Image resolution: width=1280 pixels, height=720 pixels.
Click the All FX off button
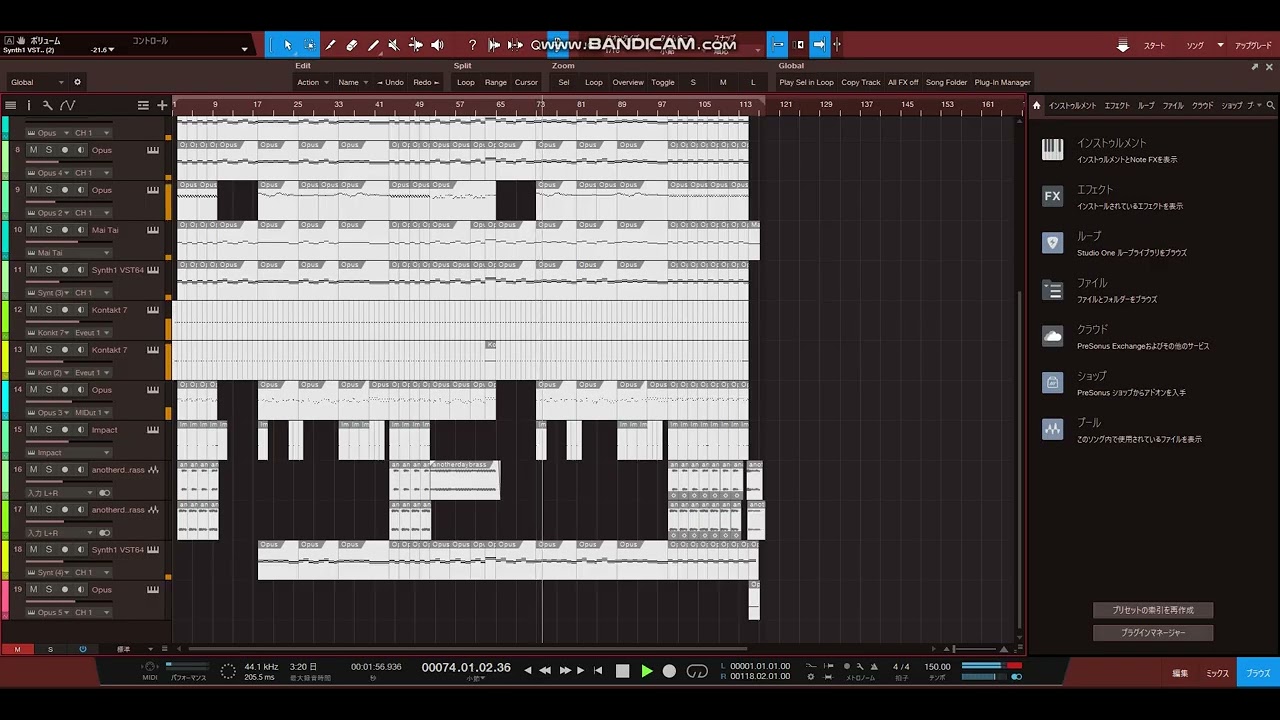pos(903,82)
